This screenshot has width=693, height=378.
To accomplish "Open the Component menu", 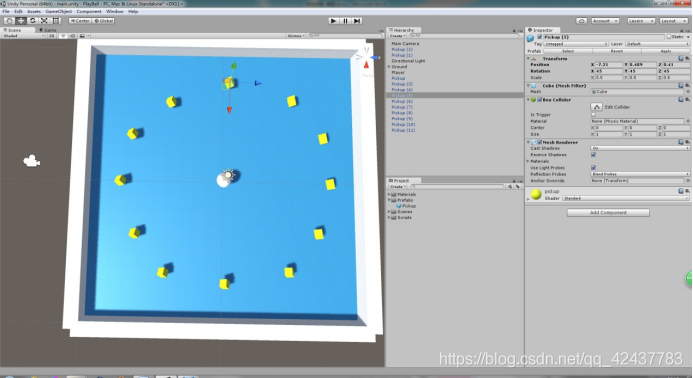I will [89, 11].
